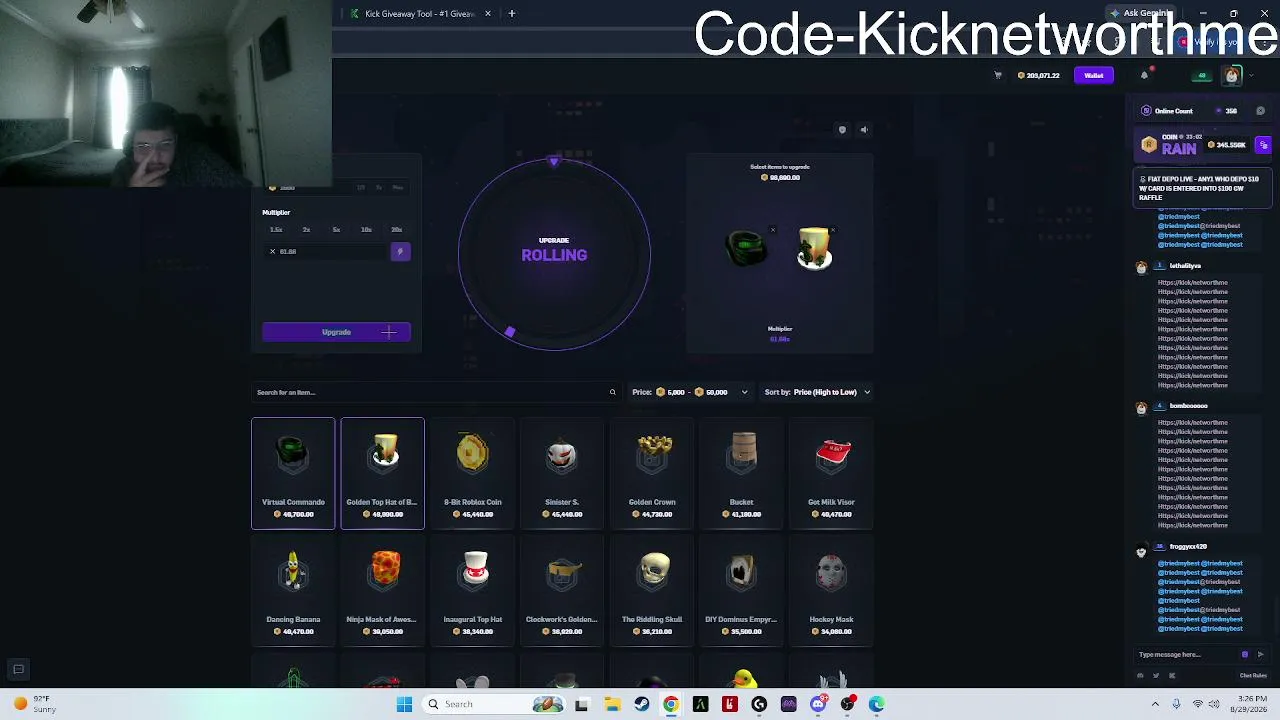Select the 5x multiplier
Image resolution: width=1280 pixels, height=720 pixels.
[336, 230]
